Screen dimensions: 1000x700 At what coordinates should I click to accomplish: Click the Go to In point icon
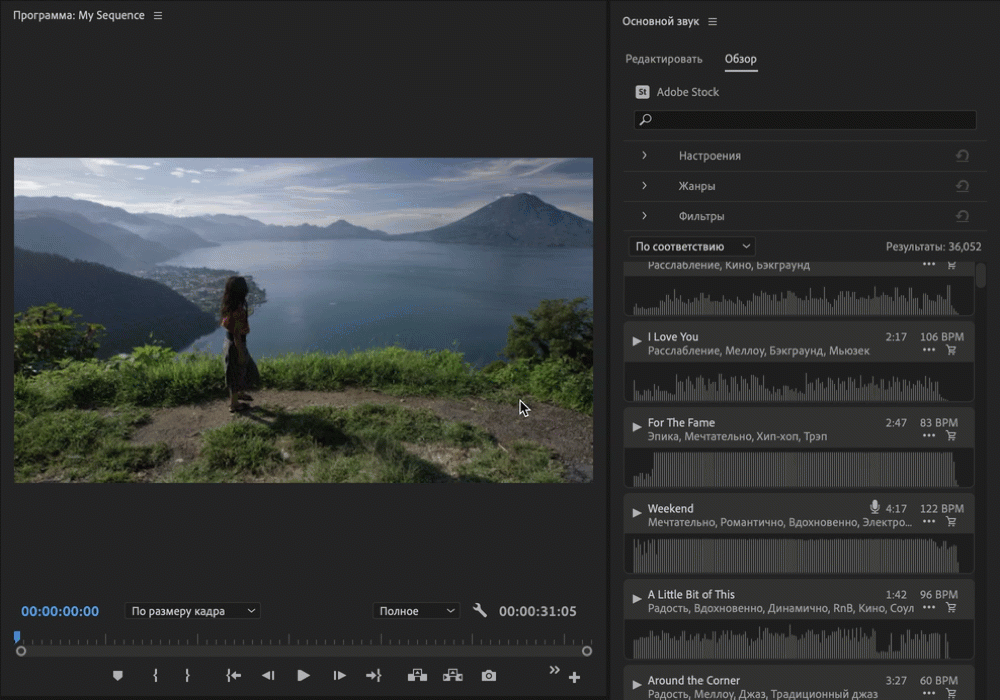233,676
